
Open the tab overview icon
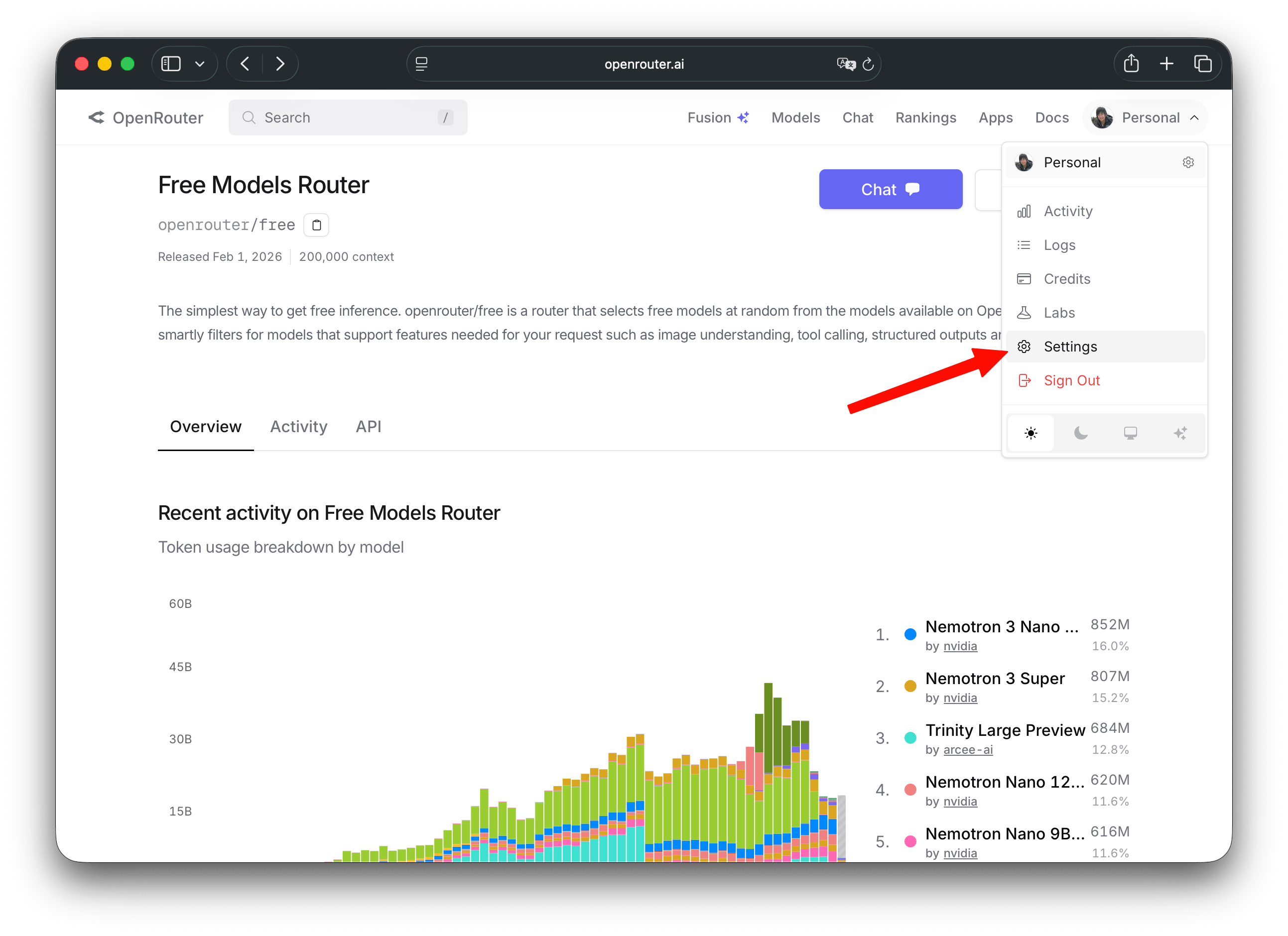[1202, 64]
